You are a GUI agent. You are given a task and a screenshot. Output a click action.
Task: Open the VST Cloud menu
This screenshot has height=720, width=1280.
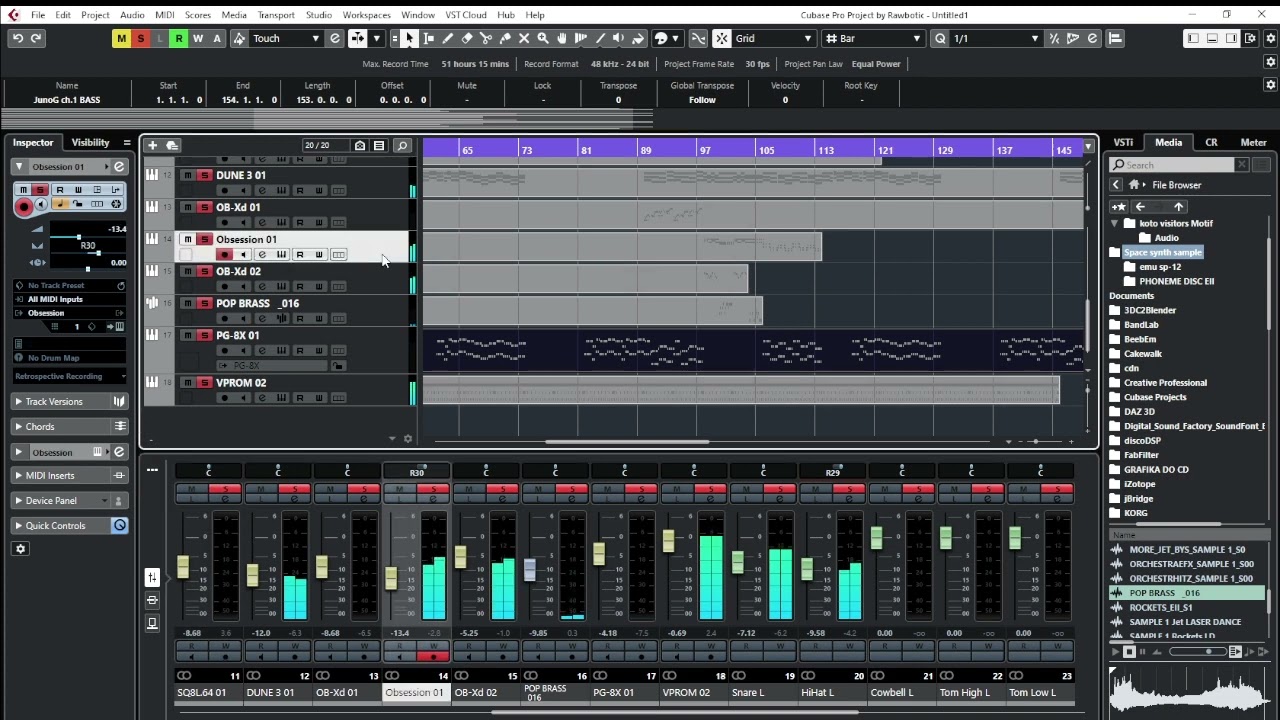pos(466,15)
